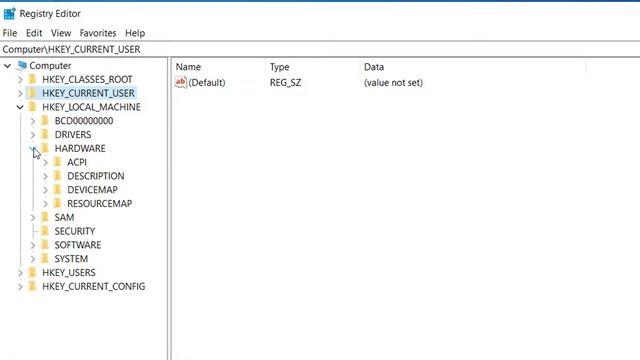Collapse the Computer root node
Screen dimensions: 640x360
[7, 66]
